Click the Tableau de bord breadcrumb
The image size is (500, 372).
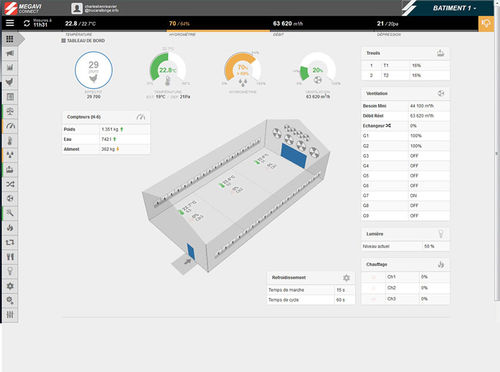pyautogui.click(x=83, y=40)
